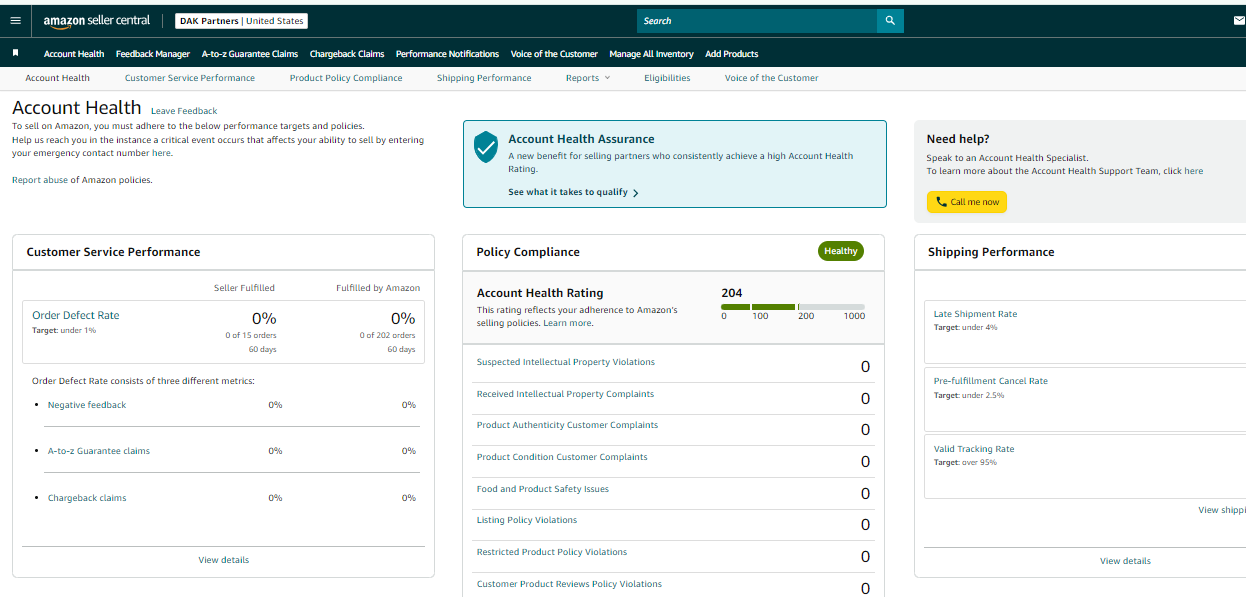The height and width of the screenshot is (597, 1246).
Task: Open Product Condition Customer Complaints
Action: pos(562,457)
